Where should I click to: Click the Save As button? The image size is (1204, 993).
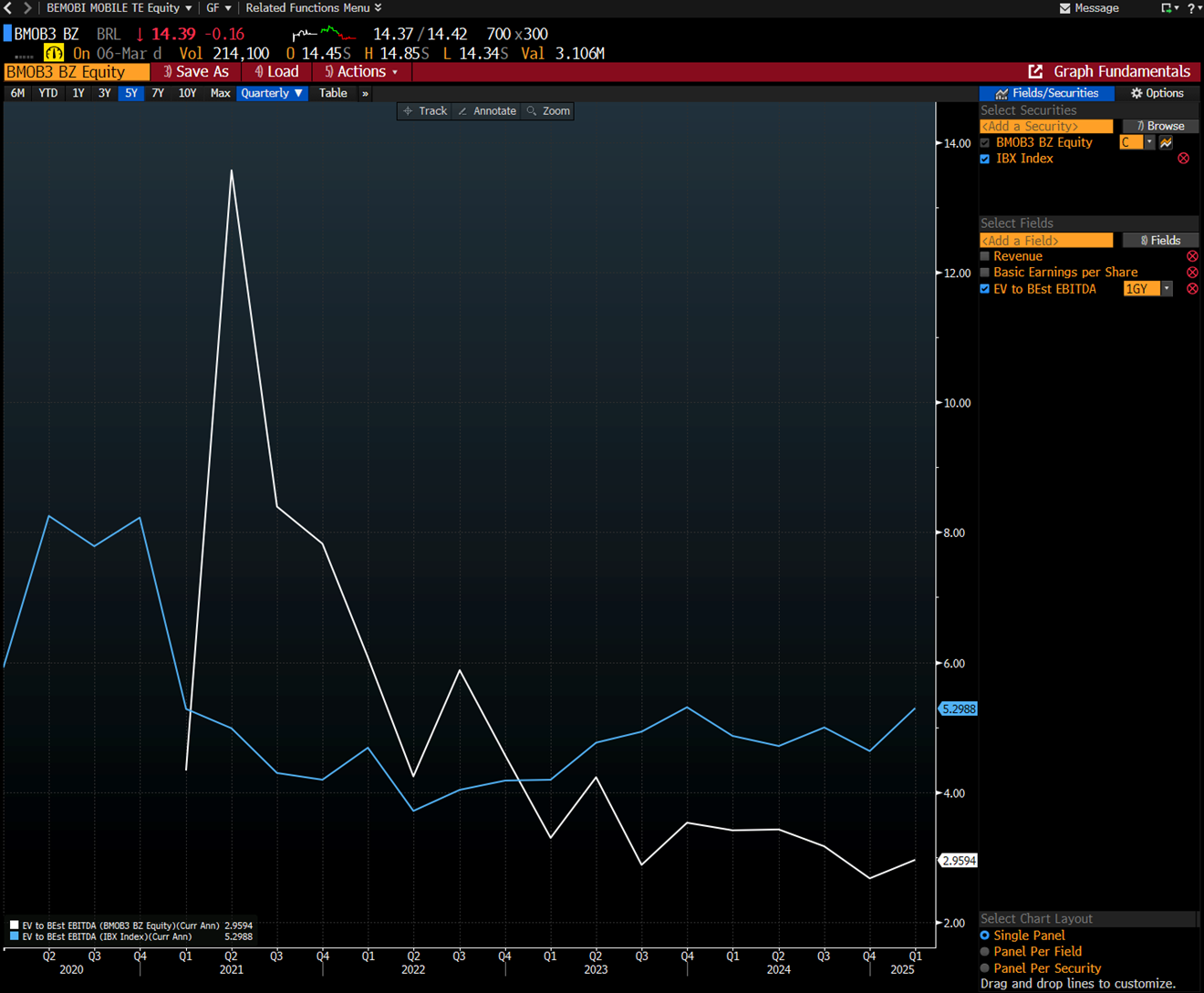pos(196,72)
